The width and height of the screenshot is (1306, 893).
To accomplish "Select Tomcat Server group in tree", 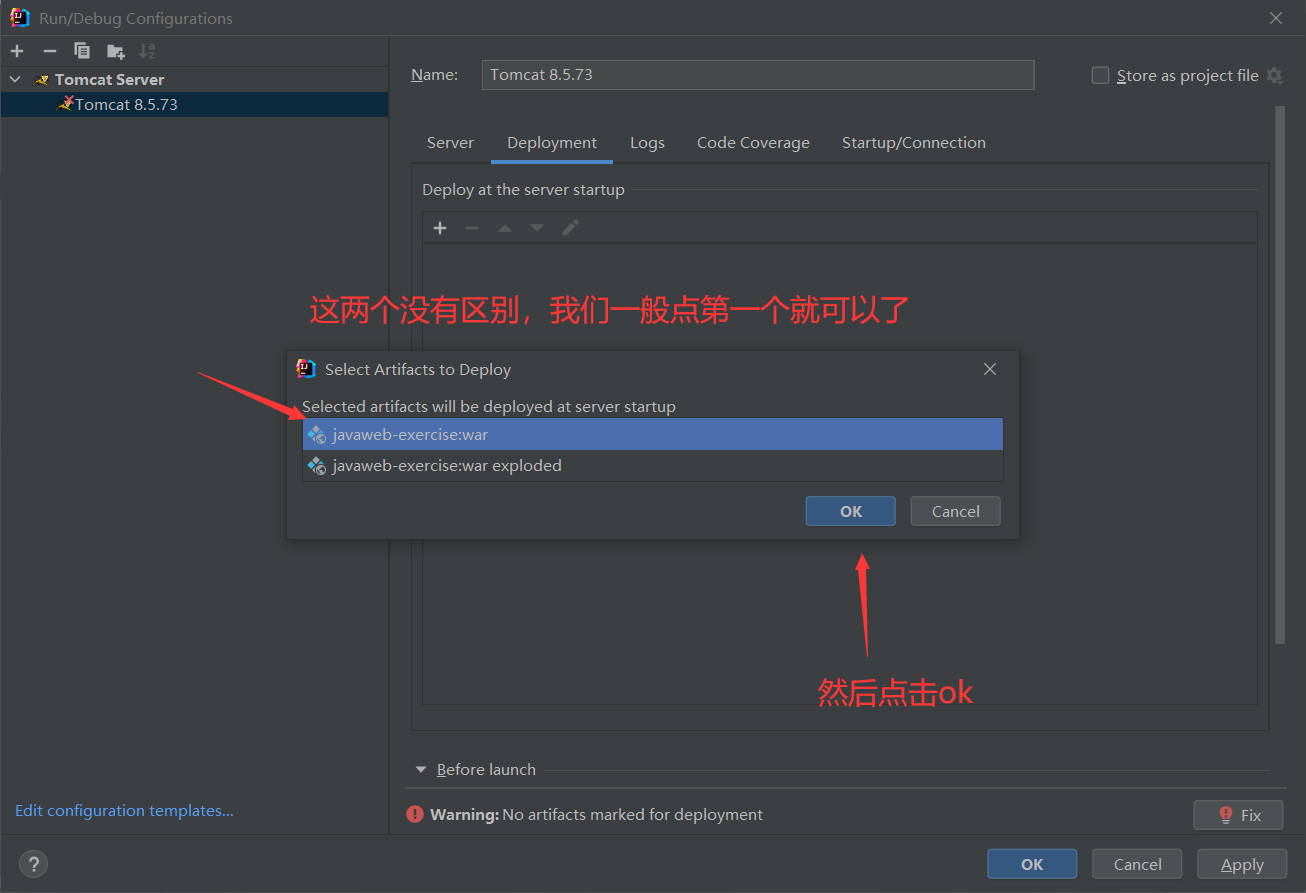I will [x=109, y=79].
